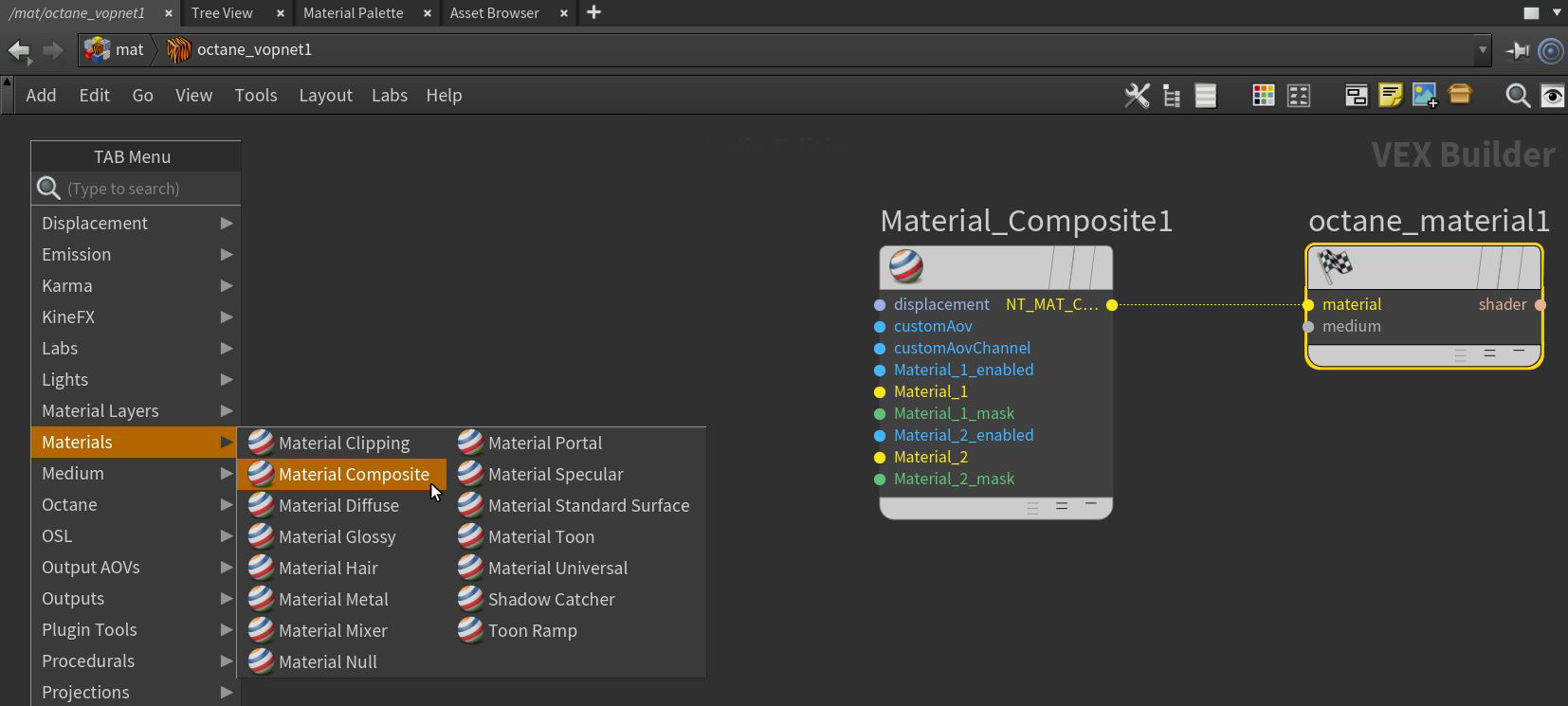The width and height of the screenshot is (1568, 706).
Task: Choose Material Glossy from the submenu
Action: (x=337, y=537)
